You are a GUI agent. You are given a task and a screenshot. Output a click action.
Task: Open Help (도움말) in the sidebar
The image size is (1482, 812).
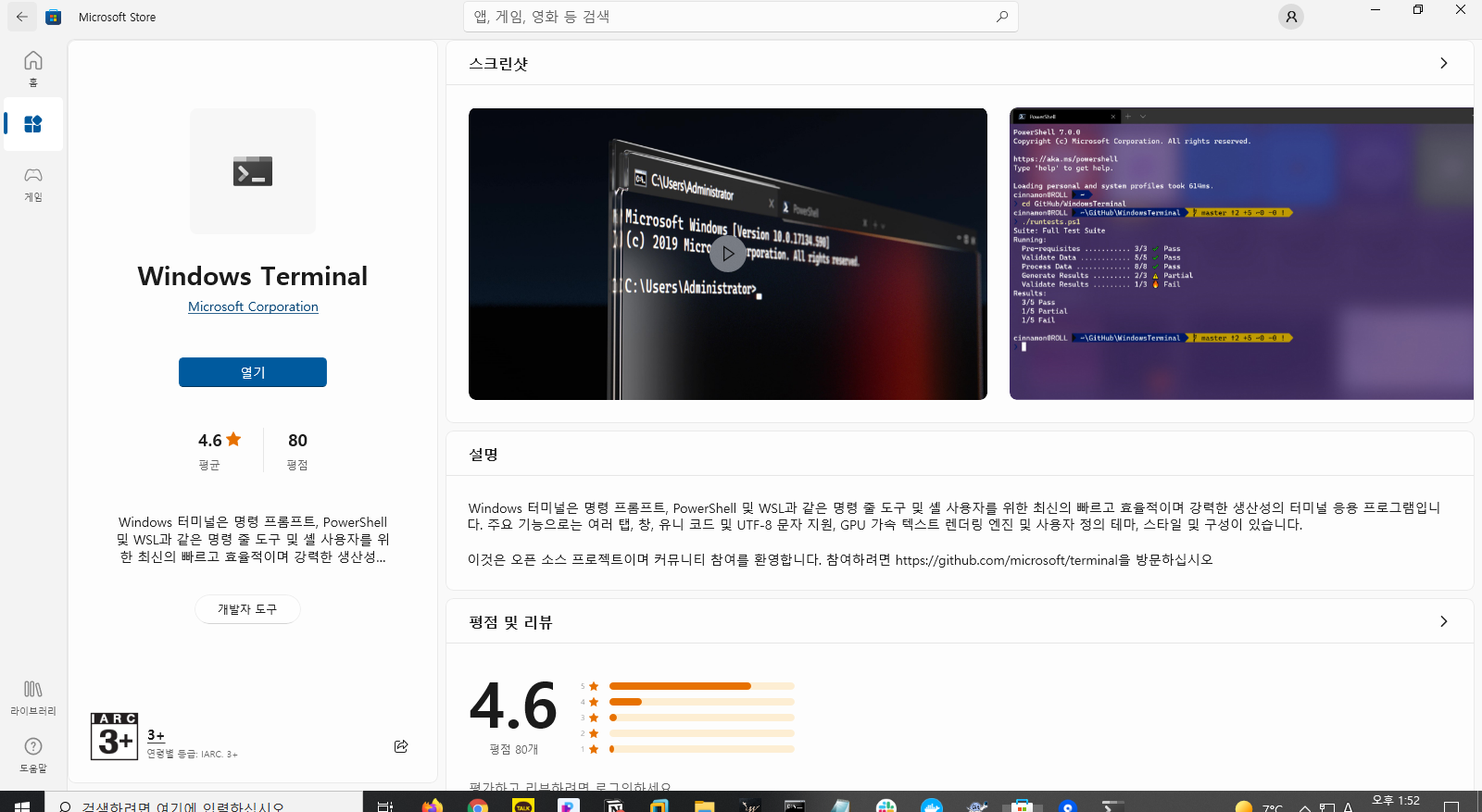(33, 755)
